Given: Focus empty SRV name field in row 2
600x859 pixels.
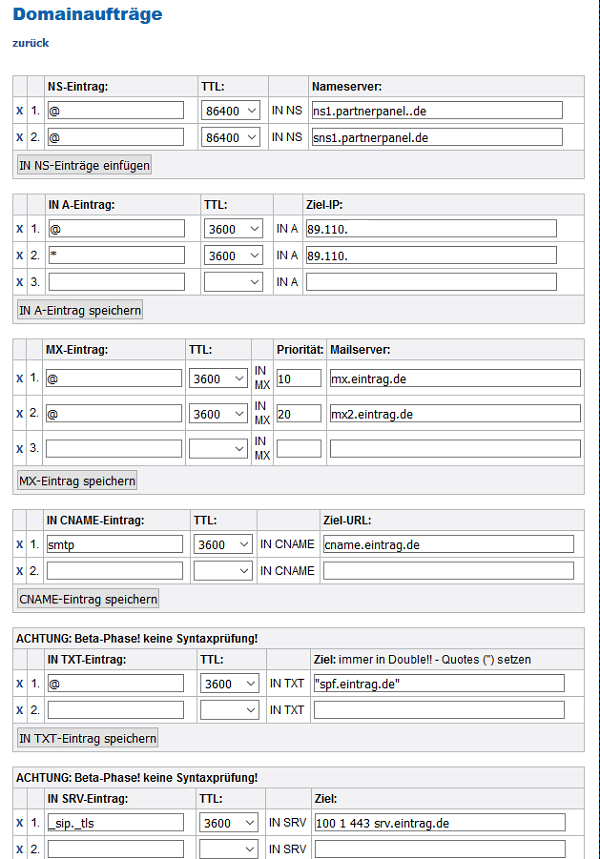Looking at the screenshot, I should [116, 850].
